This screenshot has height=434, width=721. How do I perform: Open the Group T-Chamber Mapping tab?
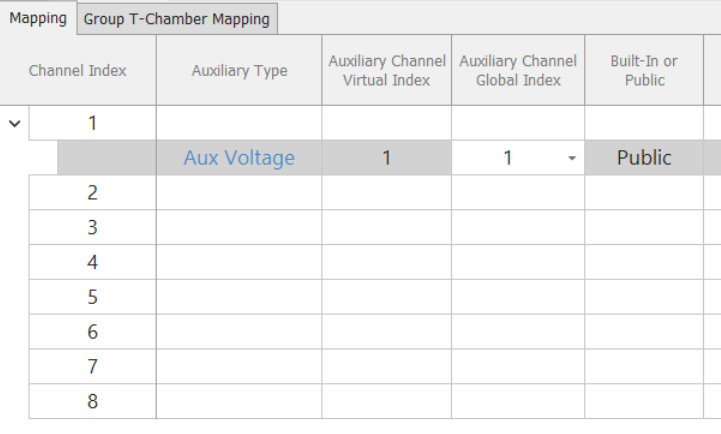coord(176,19)
